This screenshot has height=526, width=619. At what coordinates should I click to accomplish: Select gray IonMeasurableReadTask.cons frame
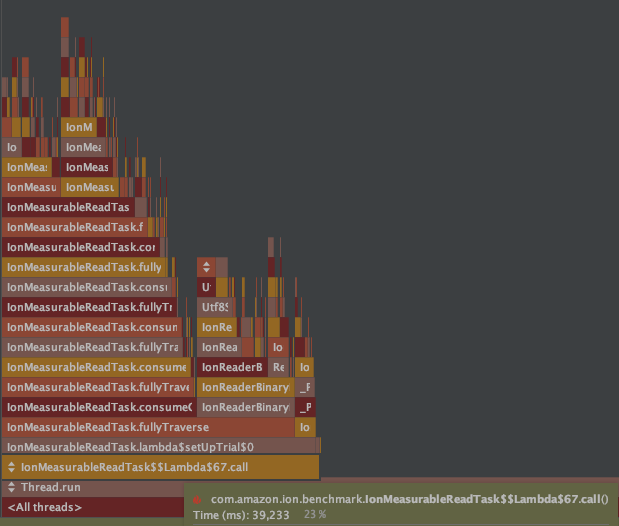pyautogui.click(x=87, y=287)
